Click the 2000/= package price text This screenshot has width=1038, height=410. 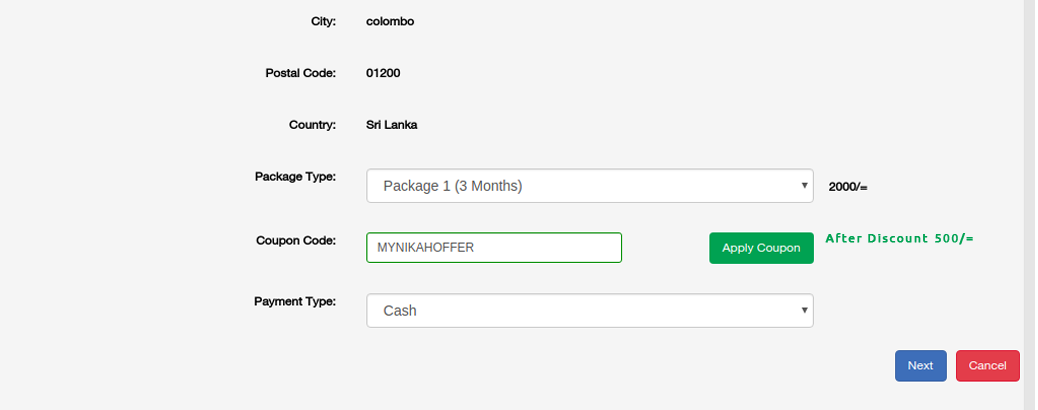coord(848,187)
